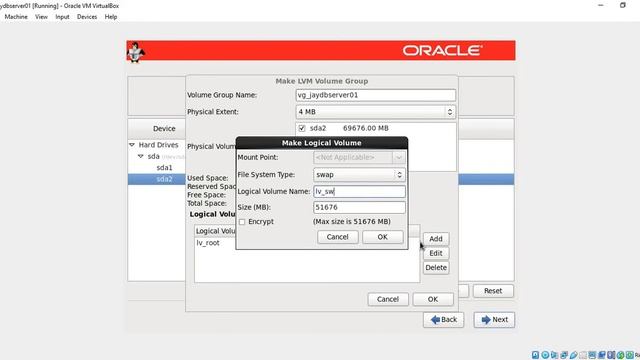The height and width of the screenshot is (360, 640).
Task: Click in the Volume Group Name field
Action: coord(376,95)
